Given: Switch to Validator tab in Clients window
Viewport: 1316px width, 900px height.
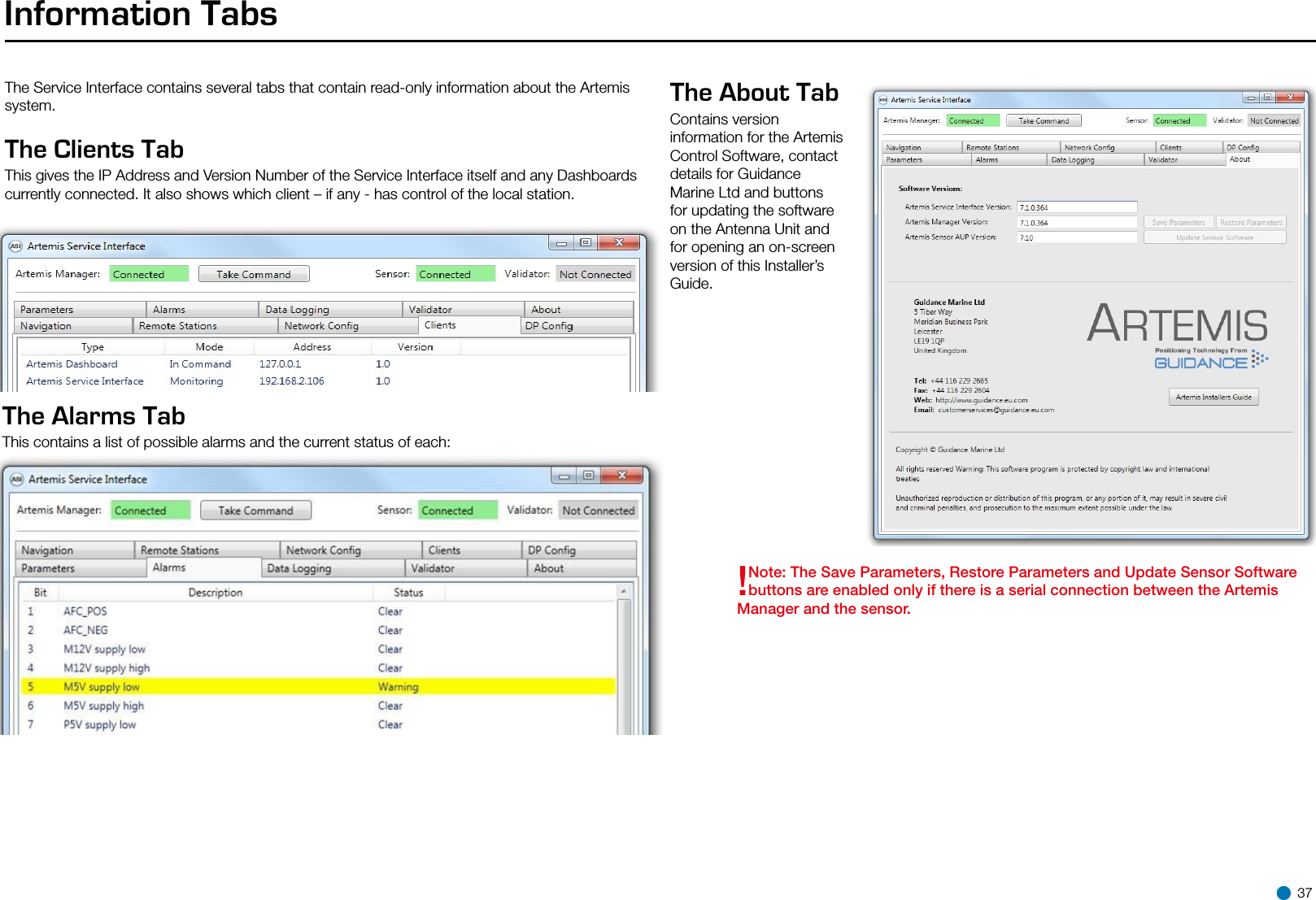Looking at the screenshot, I should pyautogui.click(x=464, y=310).
